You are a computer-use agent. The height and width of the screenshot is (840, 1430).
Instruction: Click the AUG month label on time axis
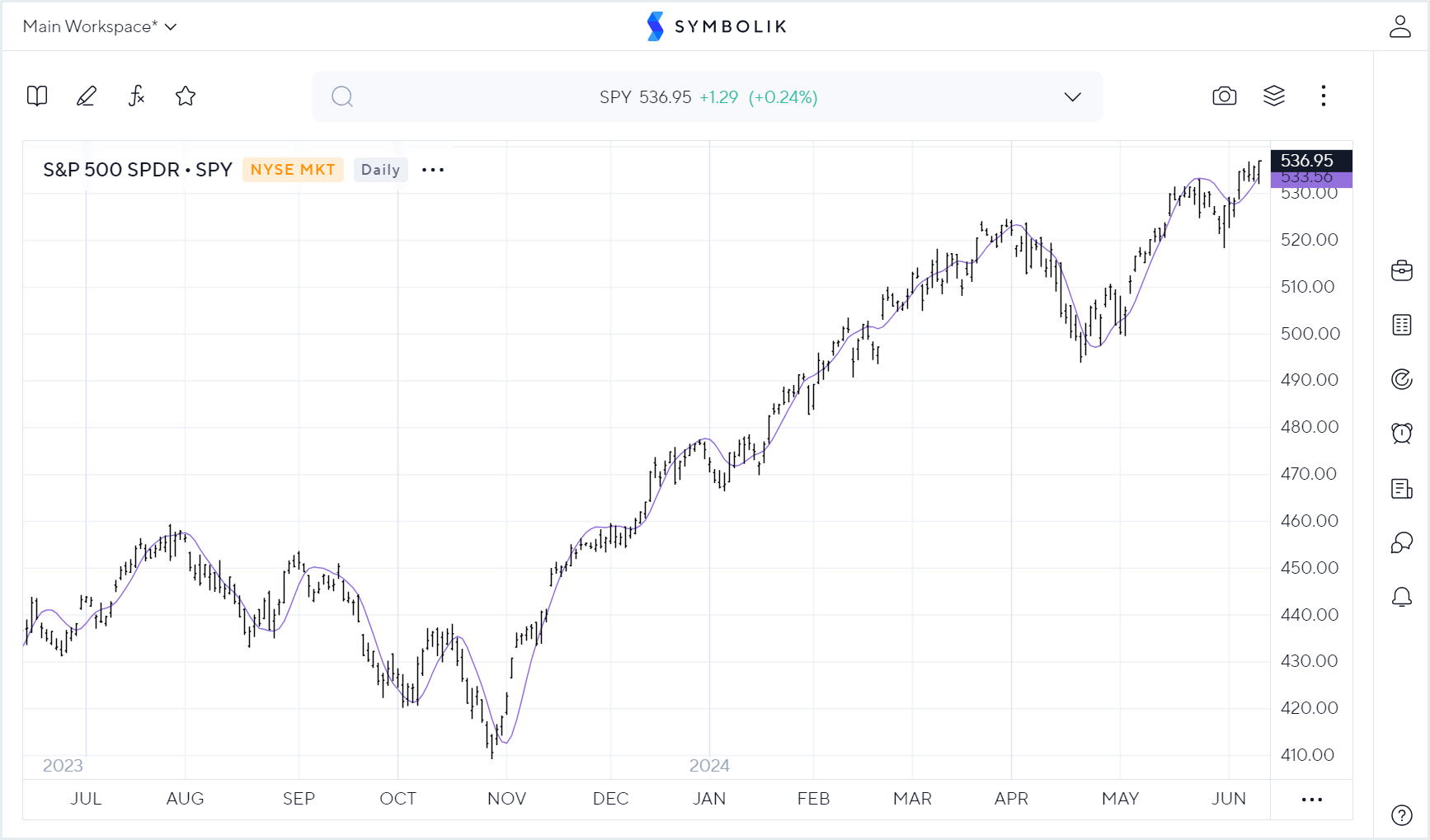coord(185,799)
